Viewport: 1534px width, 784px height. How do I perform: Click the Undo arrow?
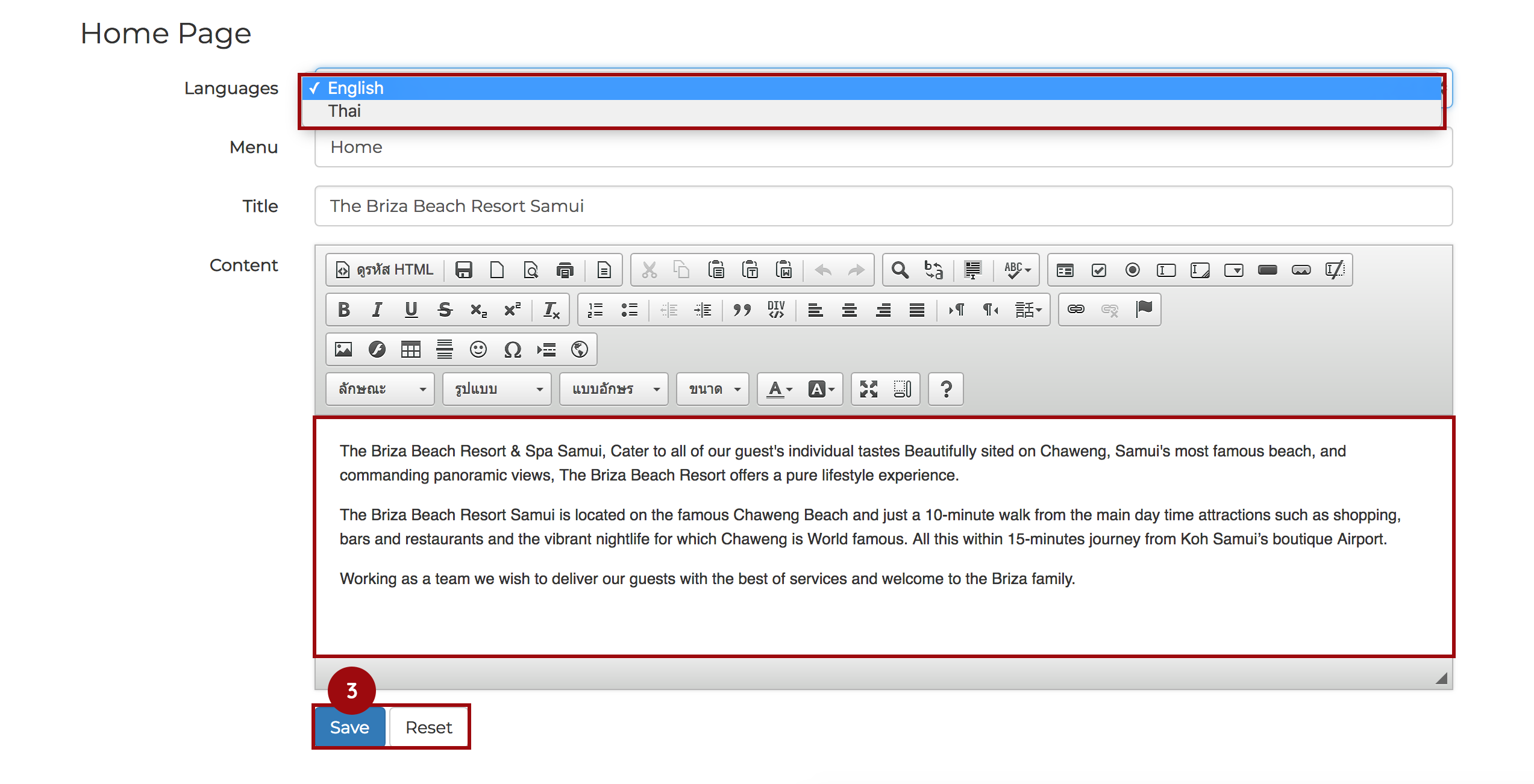point(823,270)
